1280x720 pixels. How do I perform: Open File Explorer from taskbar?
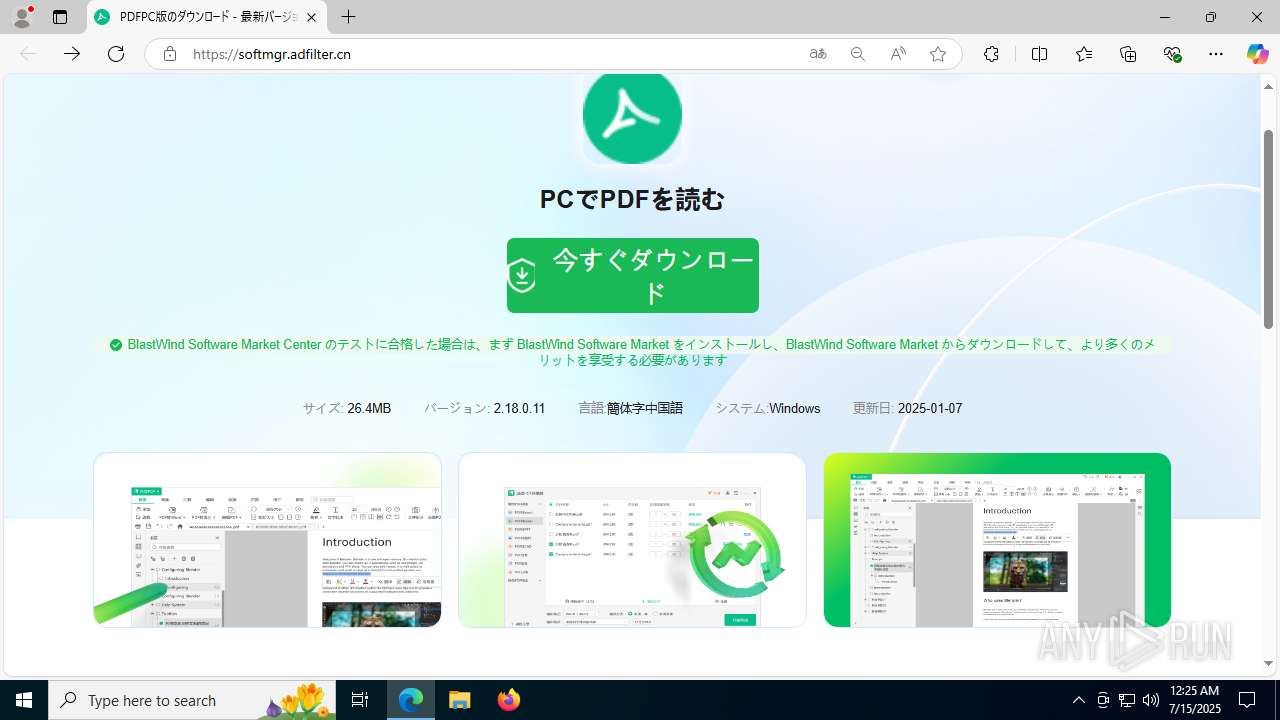[459, 700]
